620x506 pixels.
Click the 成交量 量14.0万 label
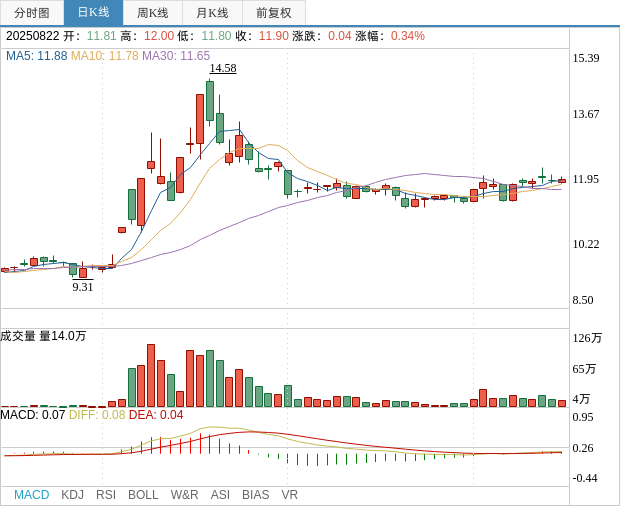pos(43,336)
